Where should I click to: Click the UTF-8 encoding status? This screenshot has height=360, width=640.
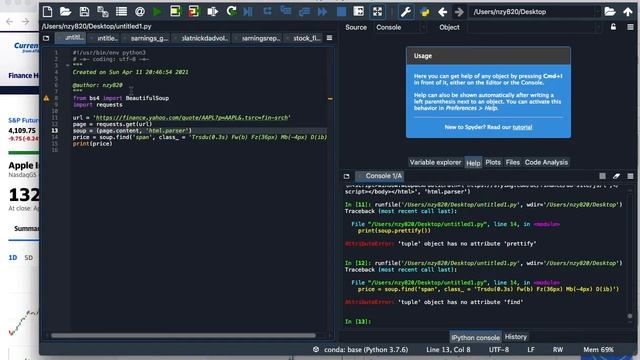click(x=499, y=350)
